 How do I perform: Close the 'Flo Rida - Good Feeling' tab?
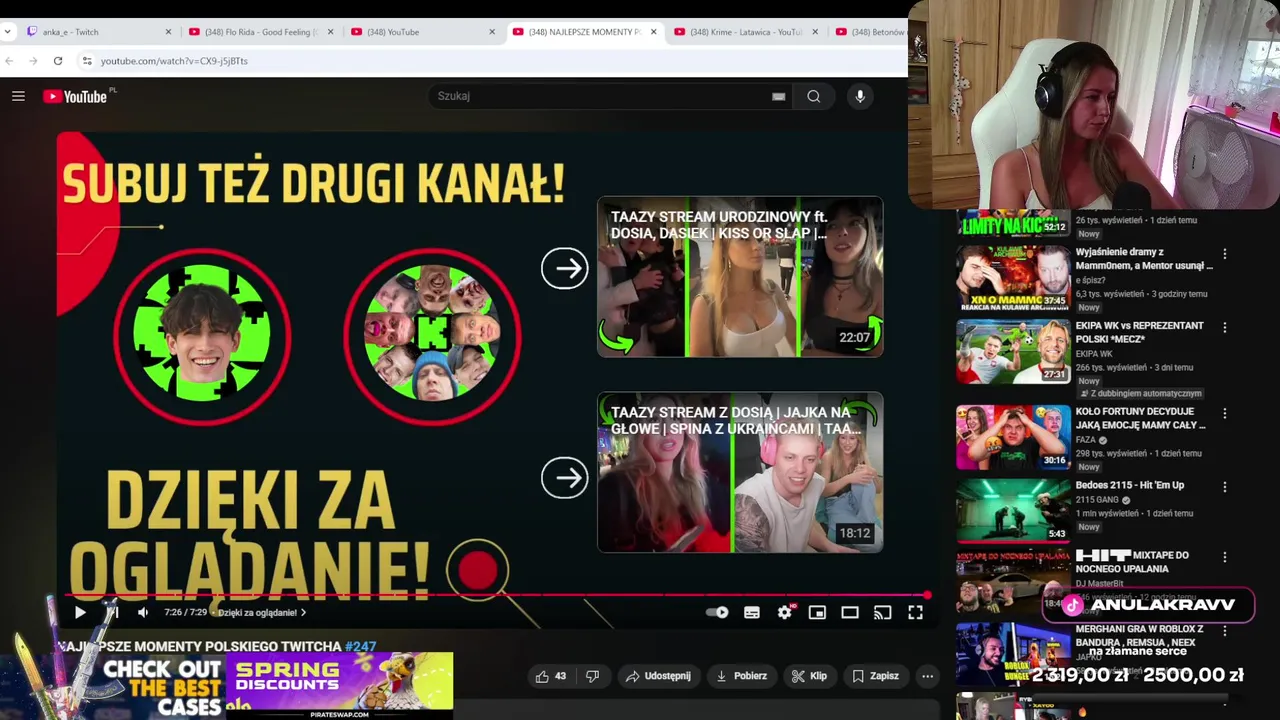click(x=330, y=32)
